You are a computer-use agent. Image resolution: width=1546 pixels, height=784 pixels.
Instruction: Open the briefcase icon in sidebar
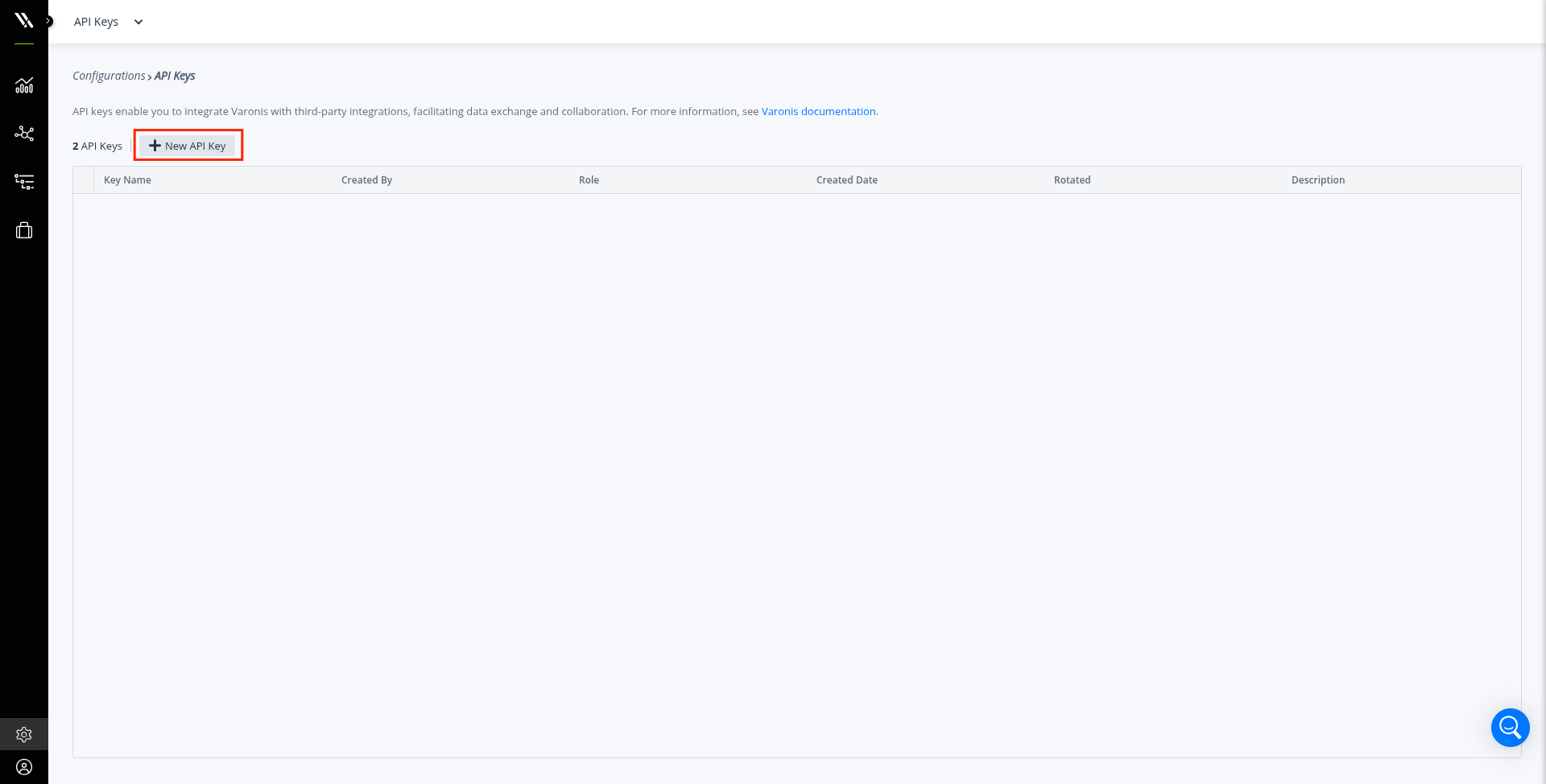24,231
